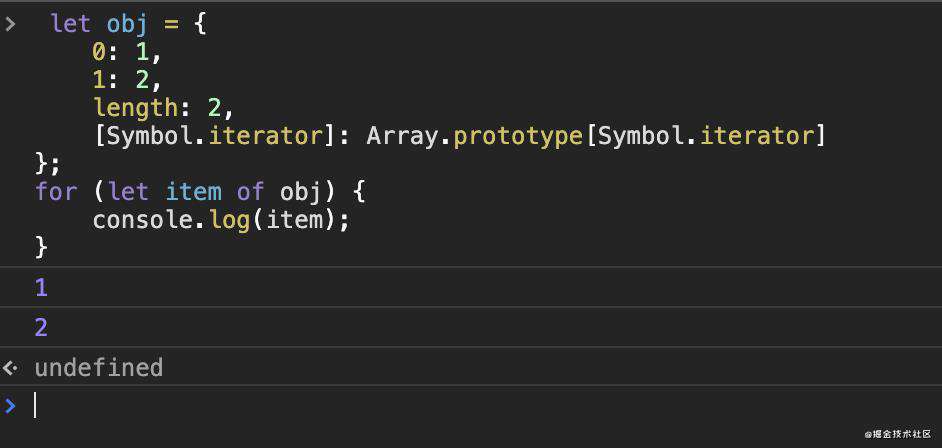Click the undefined result text

[99, 368]
